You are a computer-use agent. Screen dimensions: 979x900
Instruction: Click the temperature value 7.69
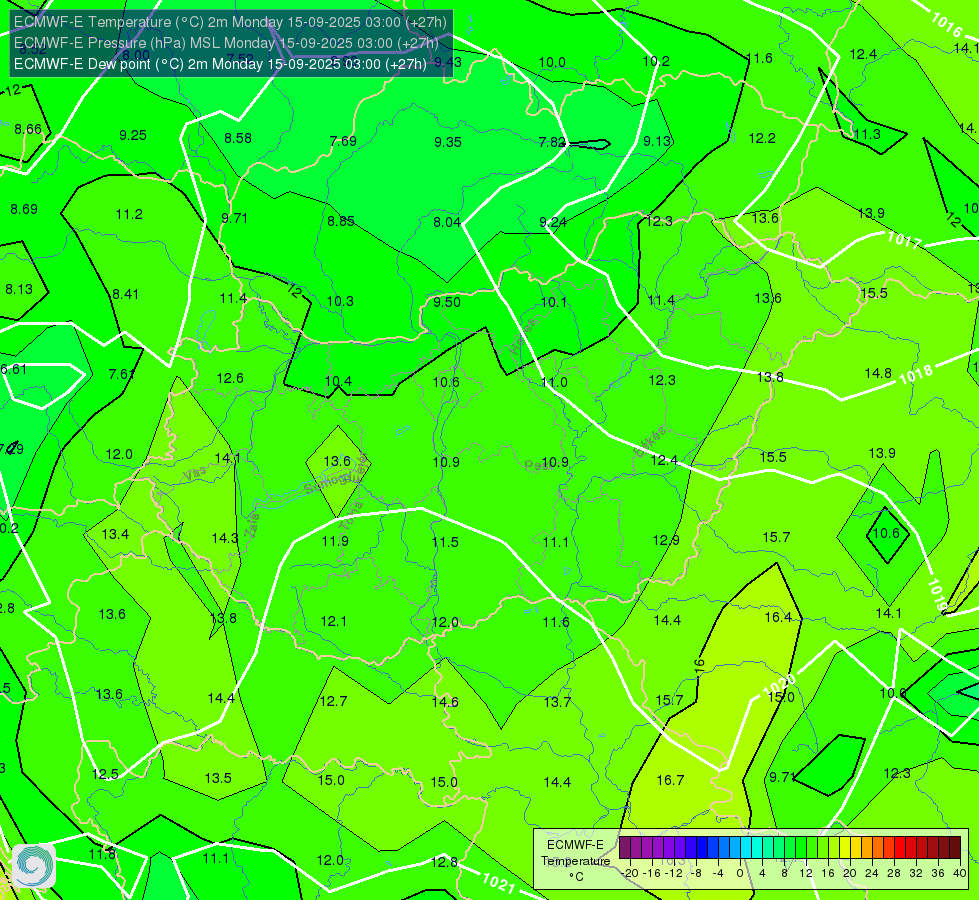pos(343,141)
